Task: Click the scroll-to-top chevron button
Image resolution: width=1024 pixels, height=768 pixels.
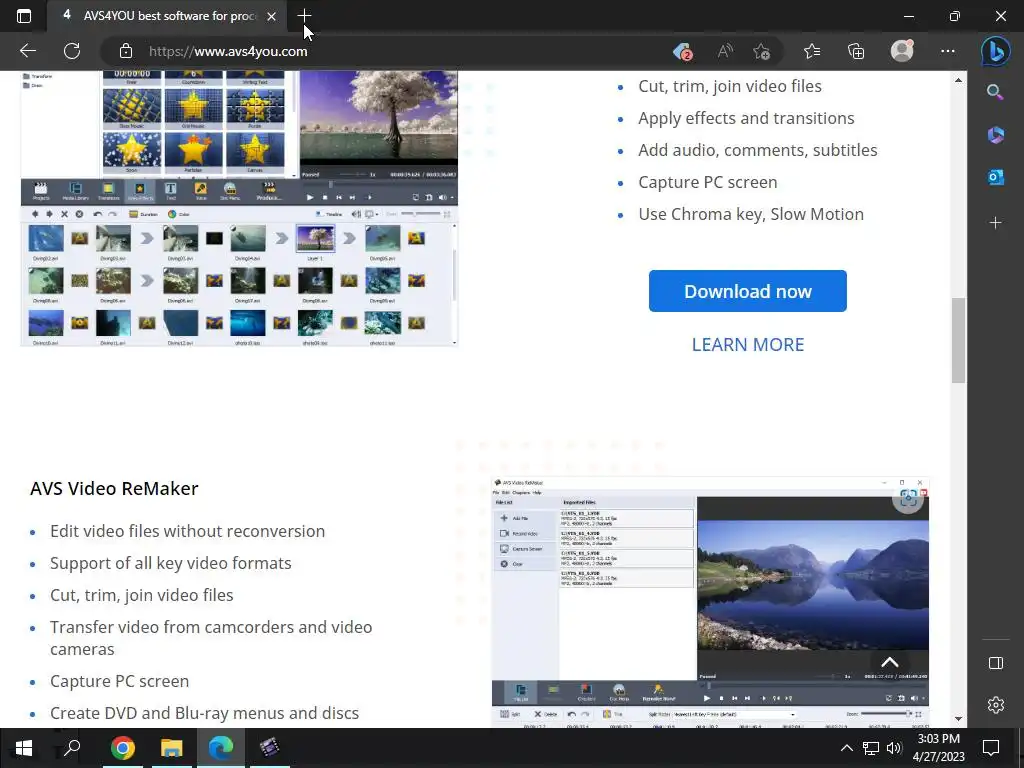Action: 889,662
